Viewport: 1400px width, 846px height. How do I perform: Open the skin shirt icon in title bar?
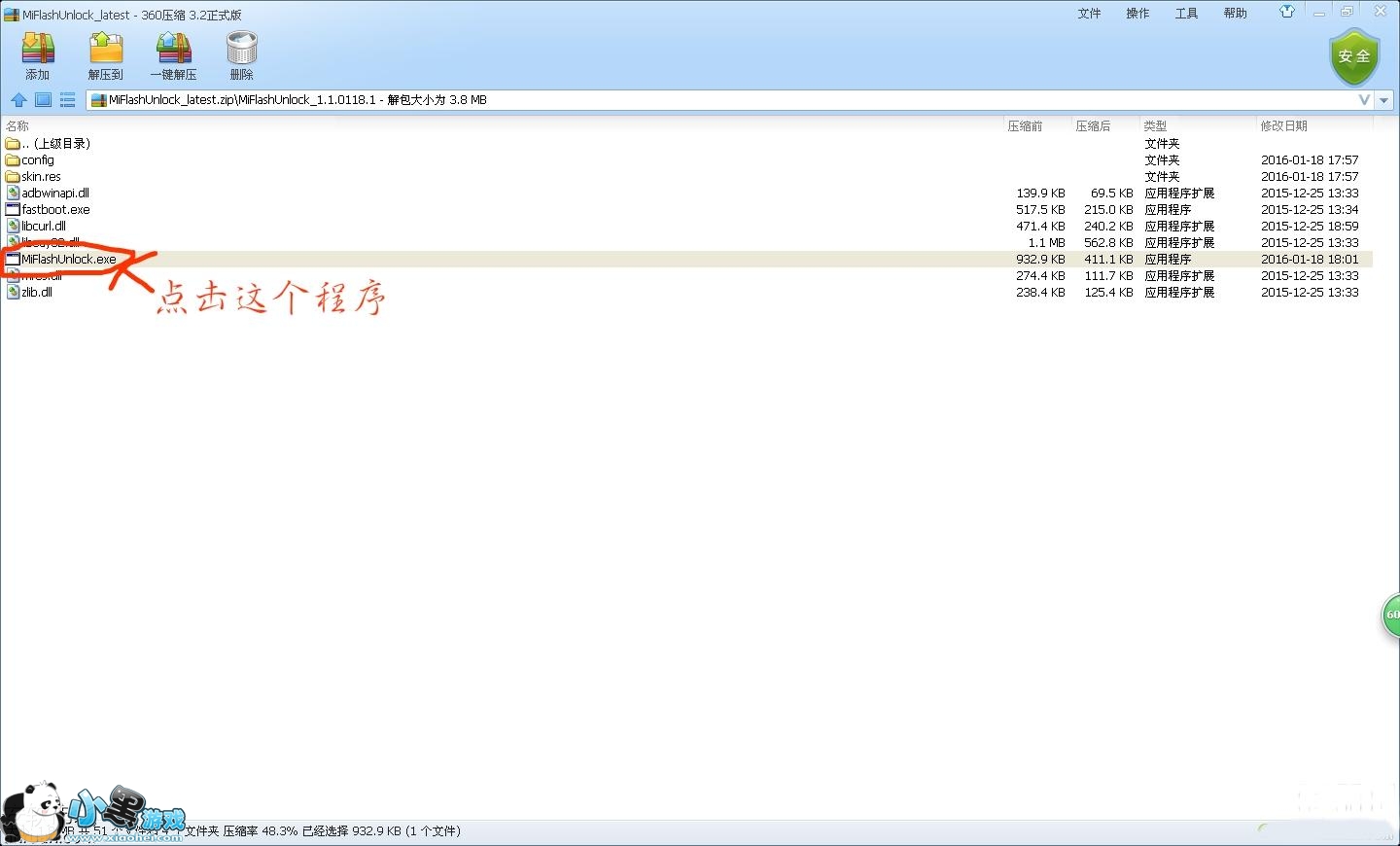[x=1287, y=12]
